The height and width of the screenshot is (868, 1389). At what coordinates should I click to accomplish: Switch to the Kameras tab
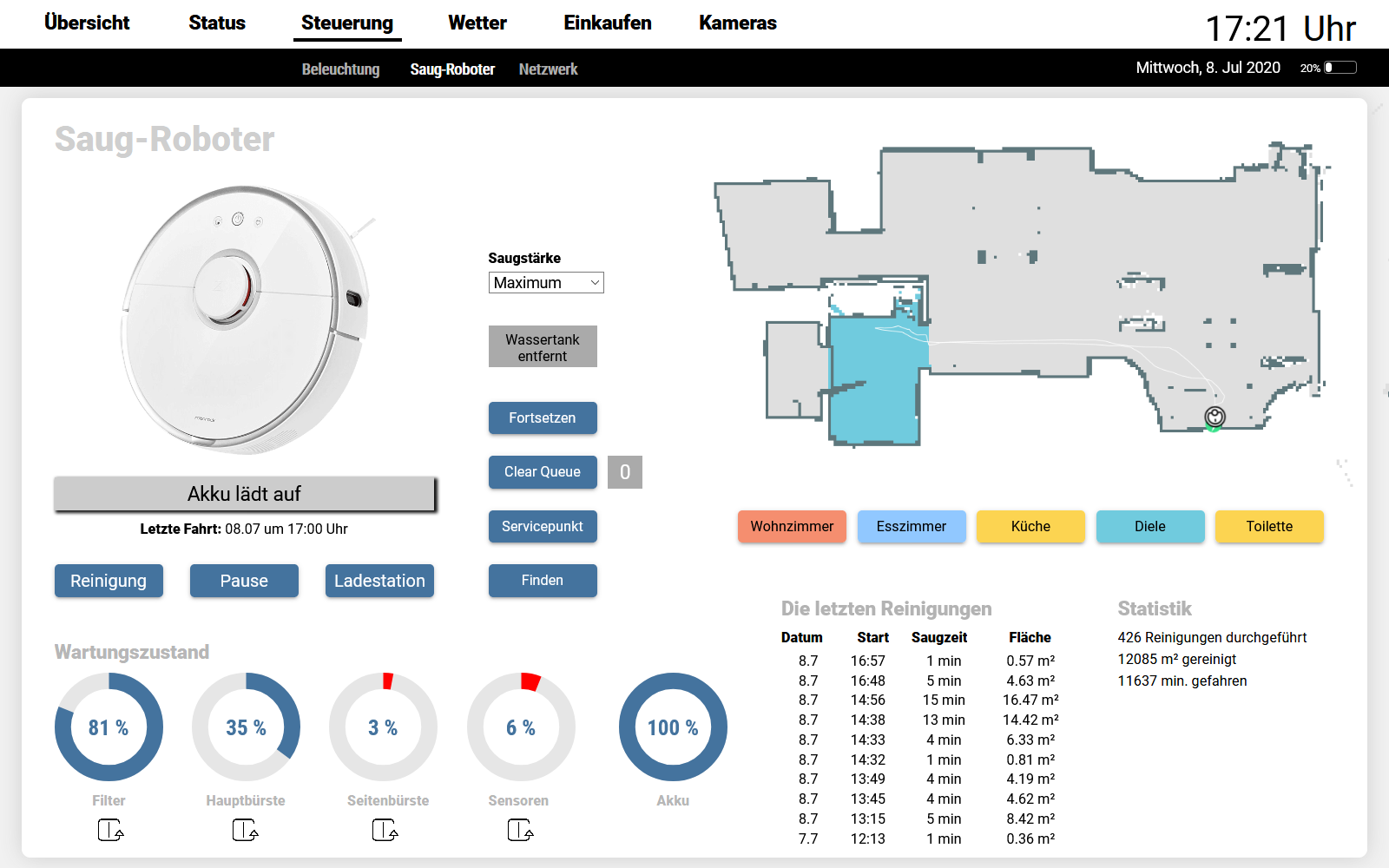coord(737,23)
